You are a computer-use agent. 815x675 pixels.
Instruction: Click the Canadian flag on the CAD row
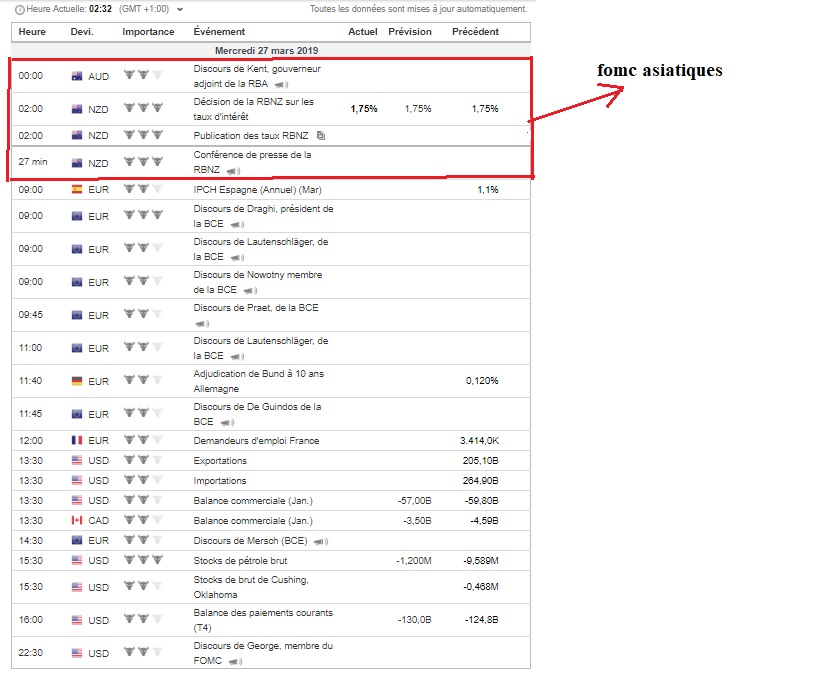pos(77,520)
